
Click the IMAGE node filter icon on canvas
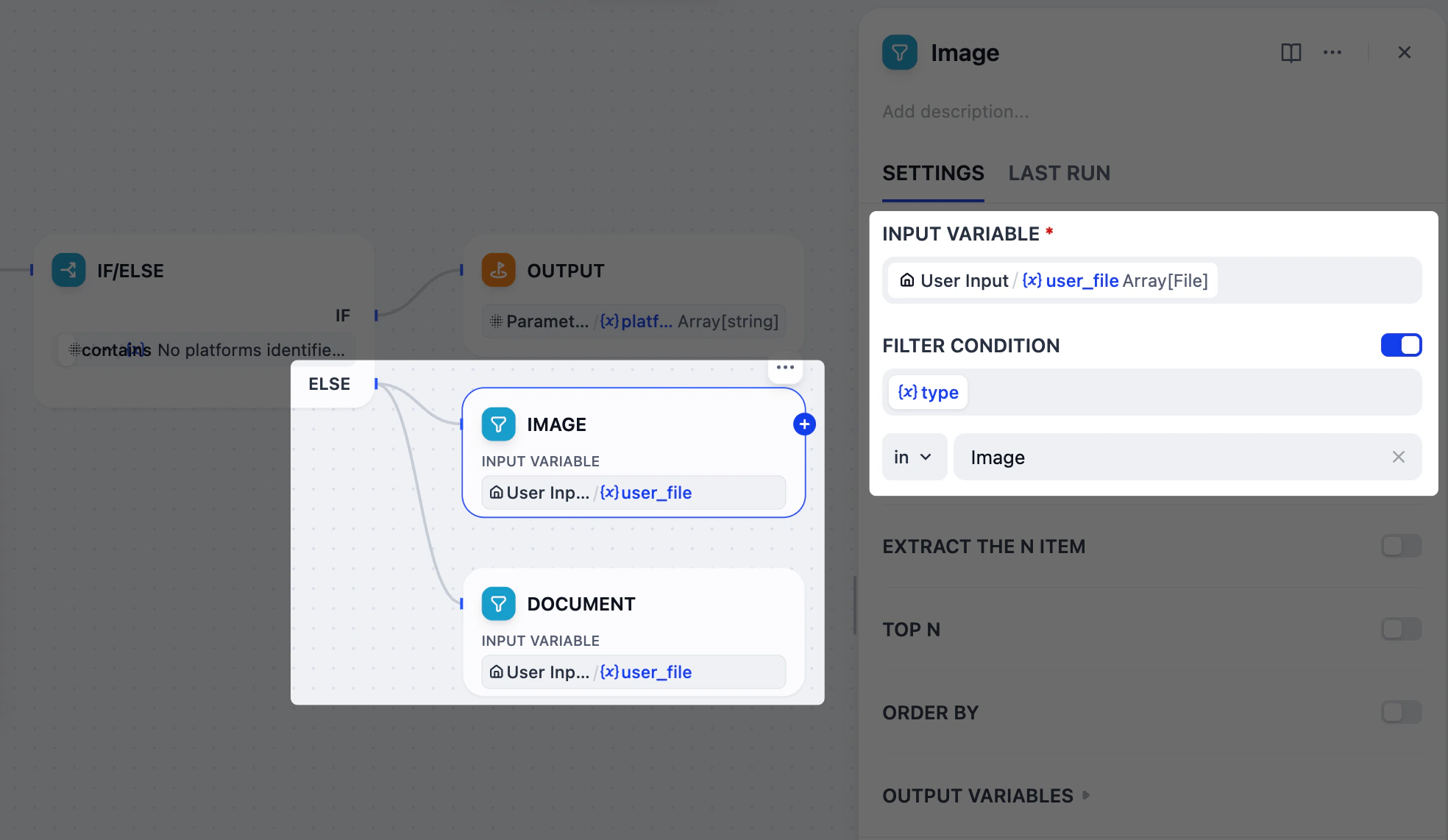tap(498, 424)
